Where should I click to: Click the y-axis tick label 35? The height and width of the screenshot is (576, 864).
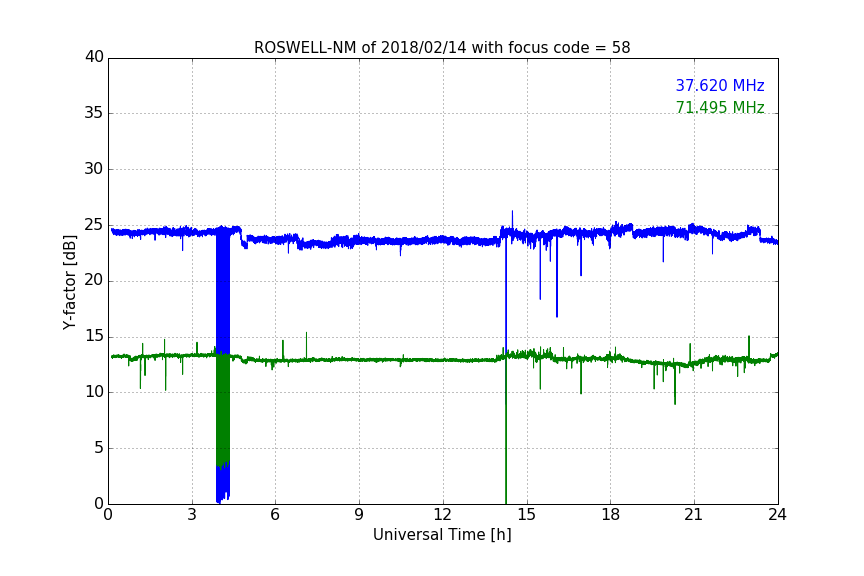pyautogui.click(x=94, y=113)
